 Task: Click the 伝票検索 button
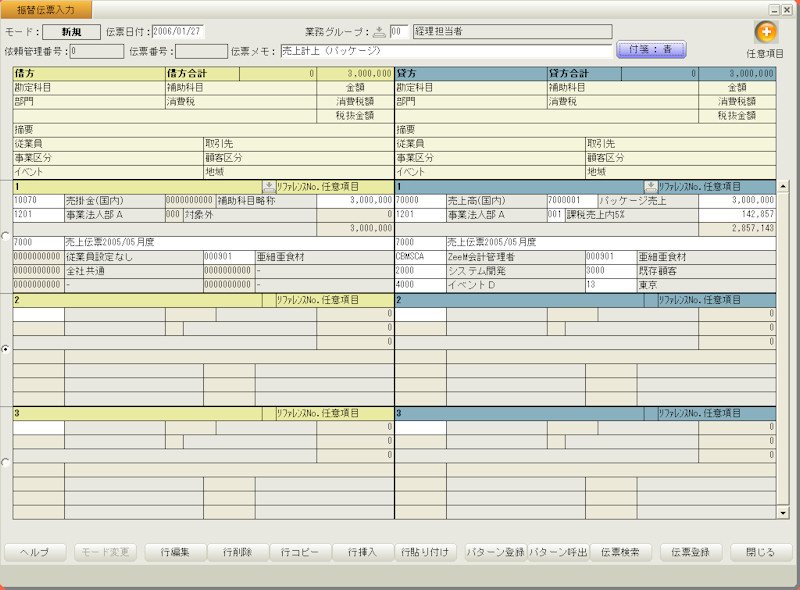pos(620,552)
